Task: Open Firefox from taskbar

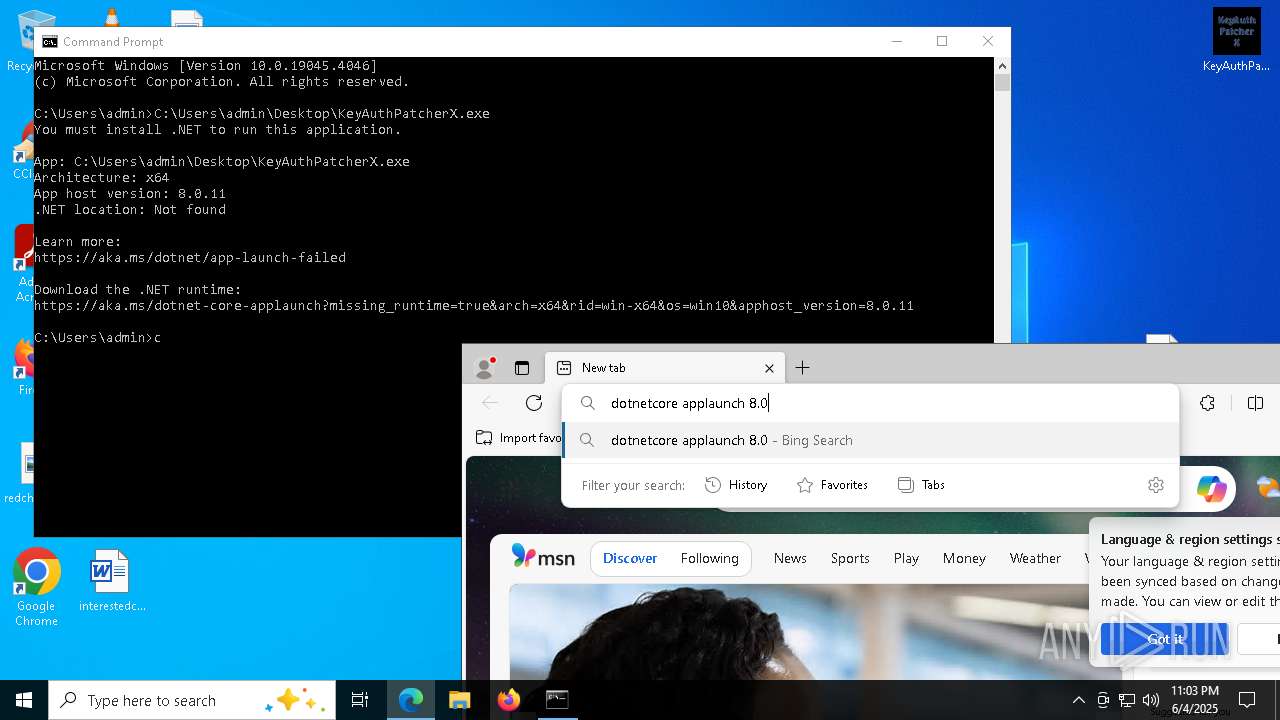Action: click(508, 700)
